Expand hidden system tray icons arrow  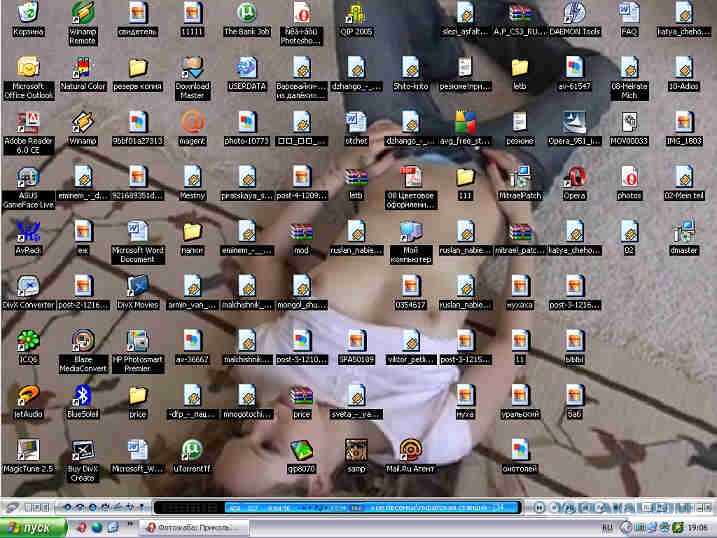click(x=625, y=528)
